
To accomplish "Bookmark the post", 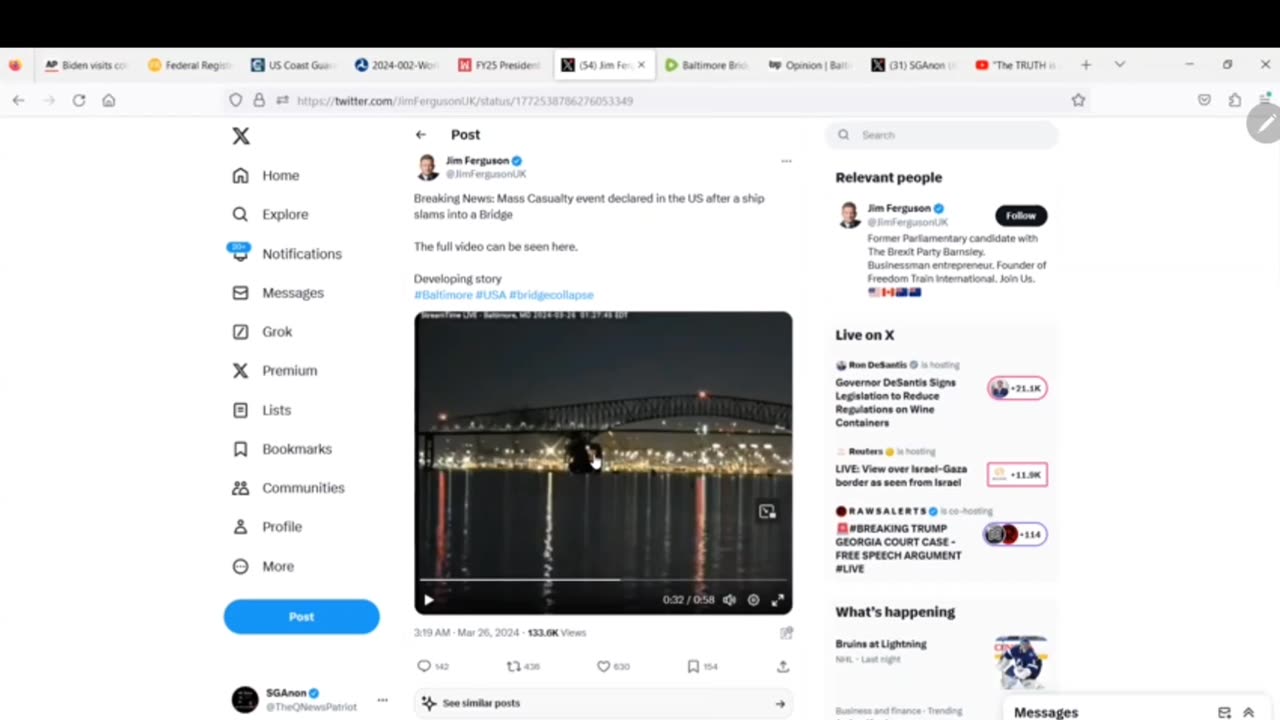I will (x=693, y=666).
